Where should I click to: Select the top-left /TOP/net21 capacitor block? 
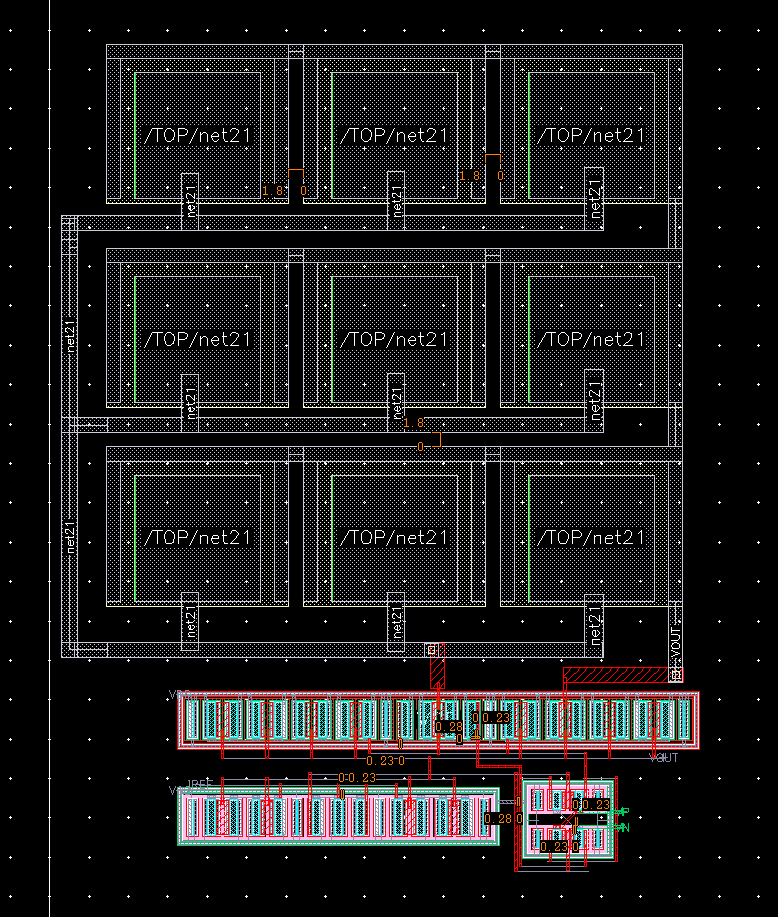(x=197, y=124)
